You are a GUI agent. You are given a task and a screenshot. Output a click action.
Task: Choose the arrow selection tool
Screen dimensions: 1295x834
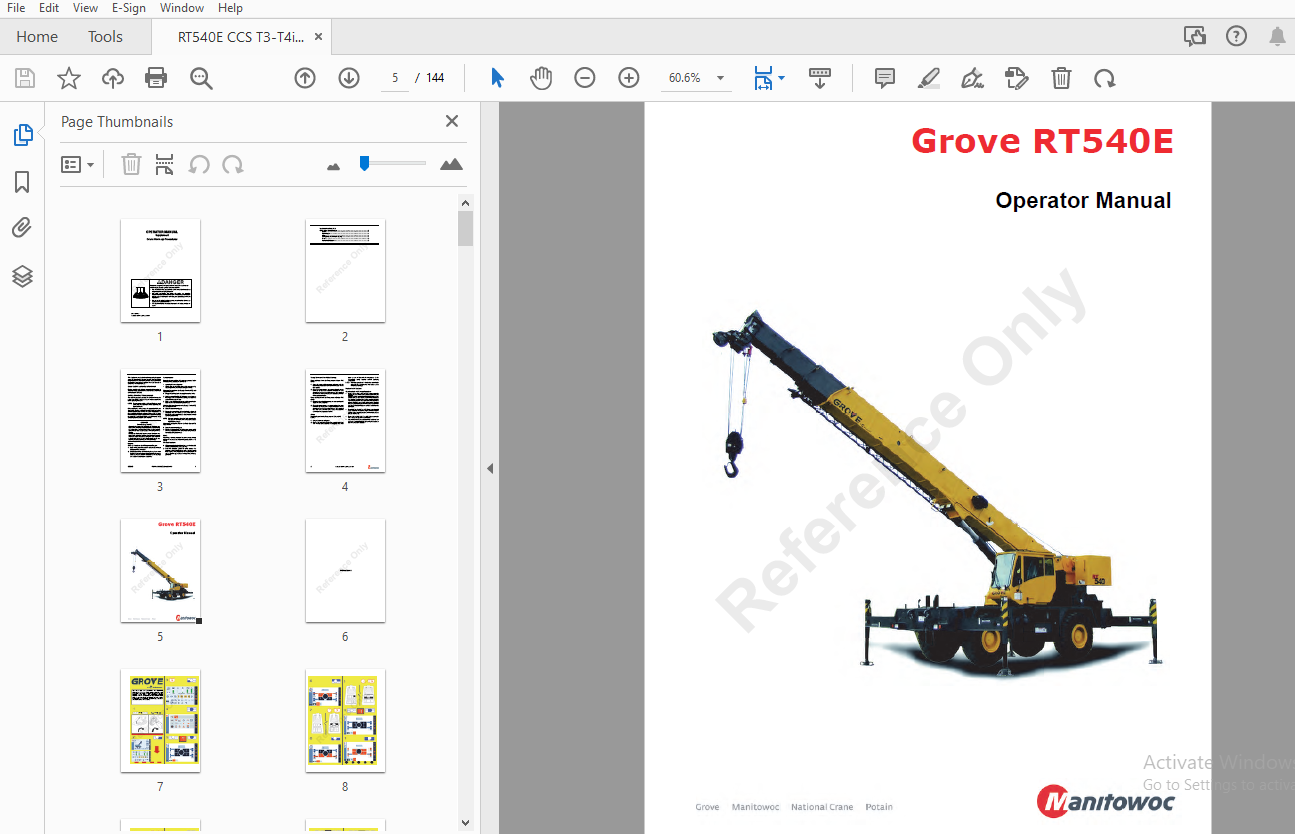click(x=497, y=78)
